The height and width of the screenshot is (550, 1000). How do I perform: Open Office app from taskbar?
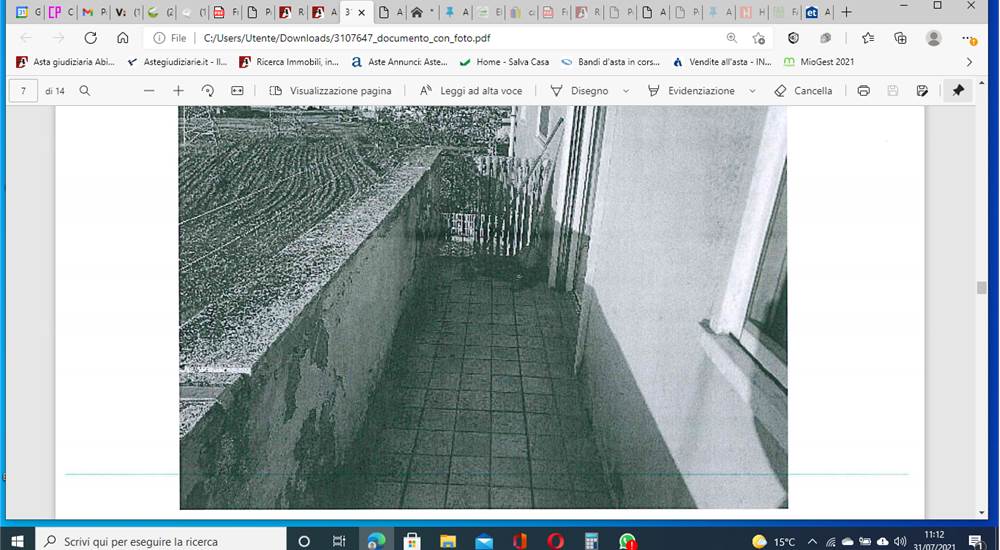coord(520,541)
